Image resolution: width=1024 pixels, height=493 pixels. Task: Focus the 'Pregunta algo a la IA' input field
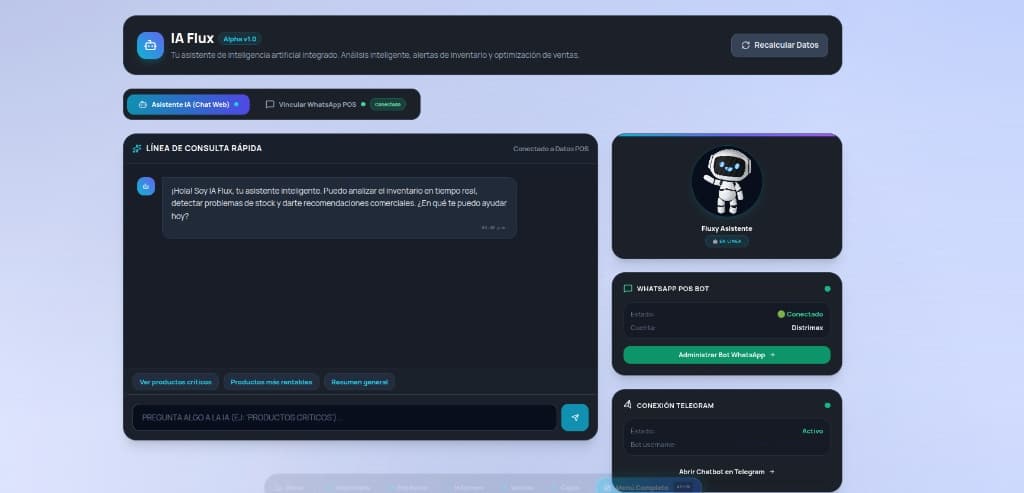click(x=344, y=417)
